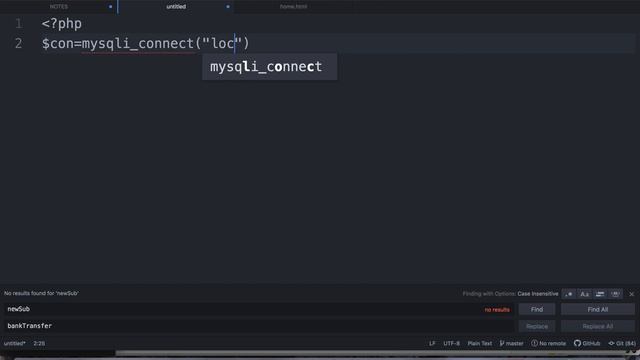640x360 pixels.
Task: Click the modified dot on the NOTES tab
Action: [x=111, y=7]
